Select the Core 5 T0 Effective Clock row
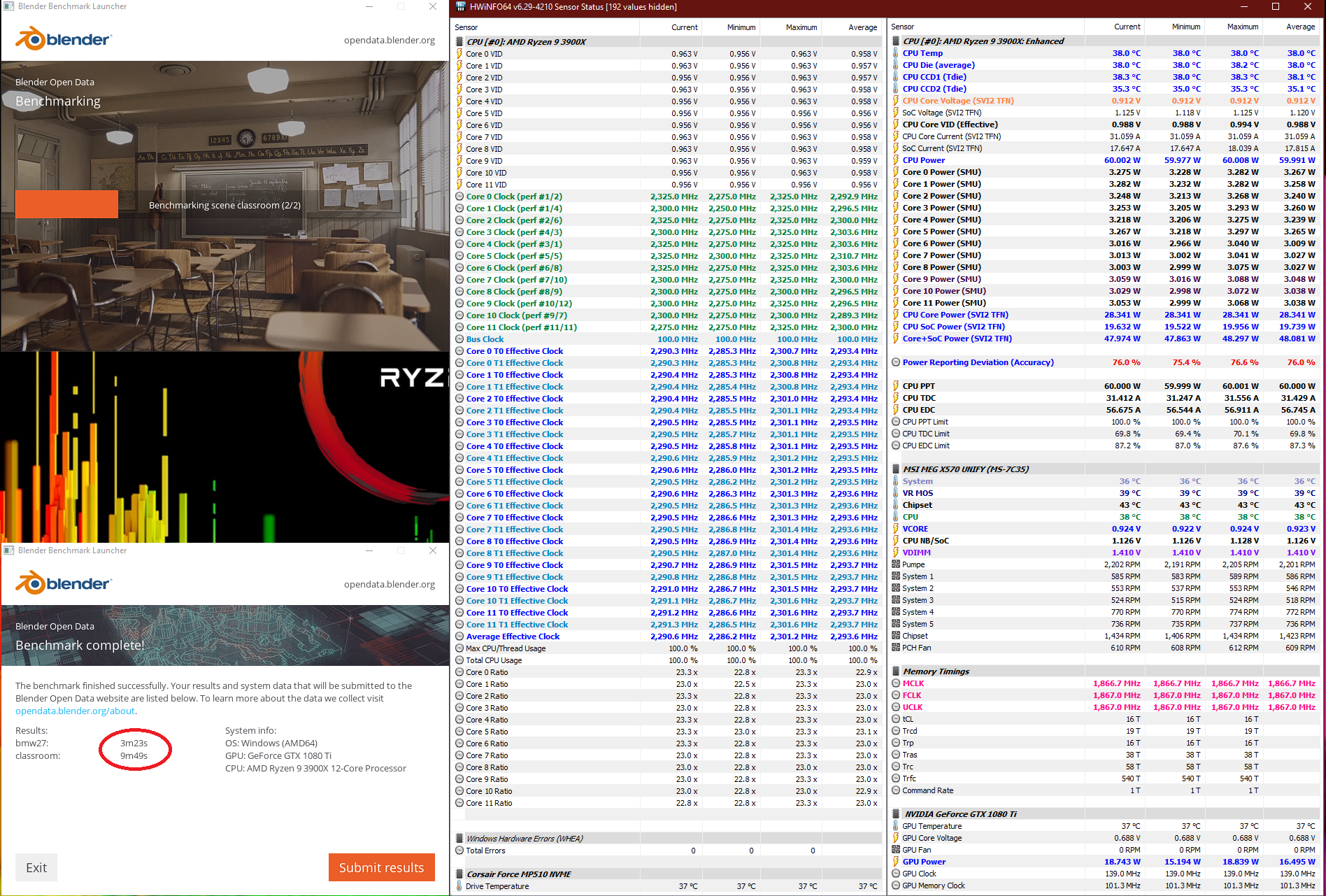 coord(667,470)
